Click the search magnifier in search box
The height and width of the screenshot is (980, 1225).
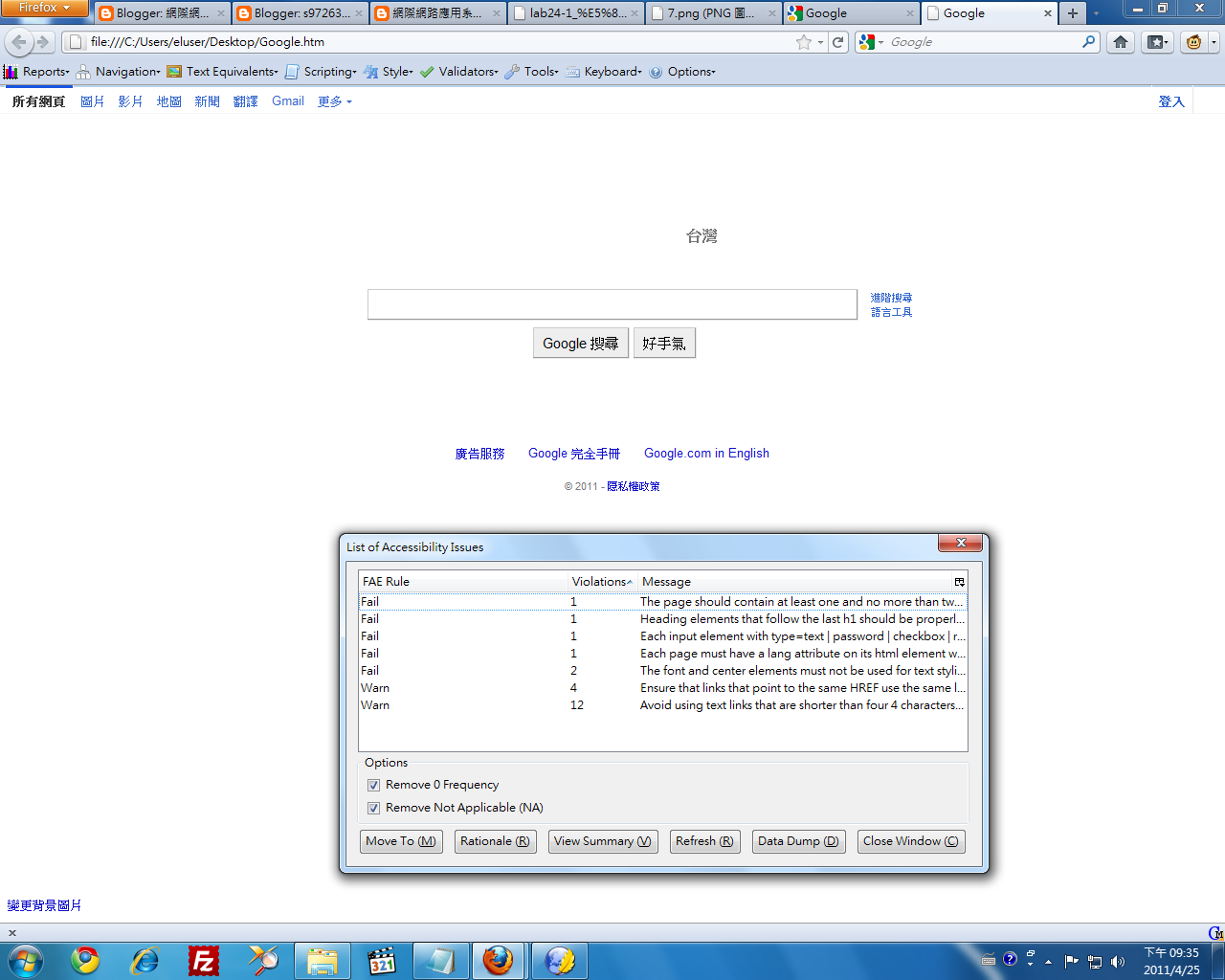[1089, 42]
